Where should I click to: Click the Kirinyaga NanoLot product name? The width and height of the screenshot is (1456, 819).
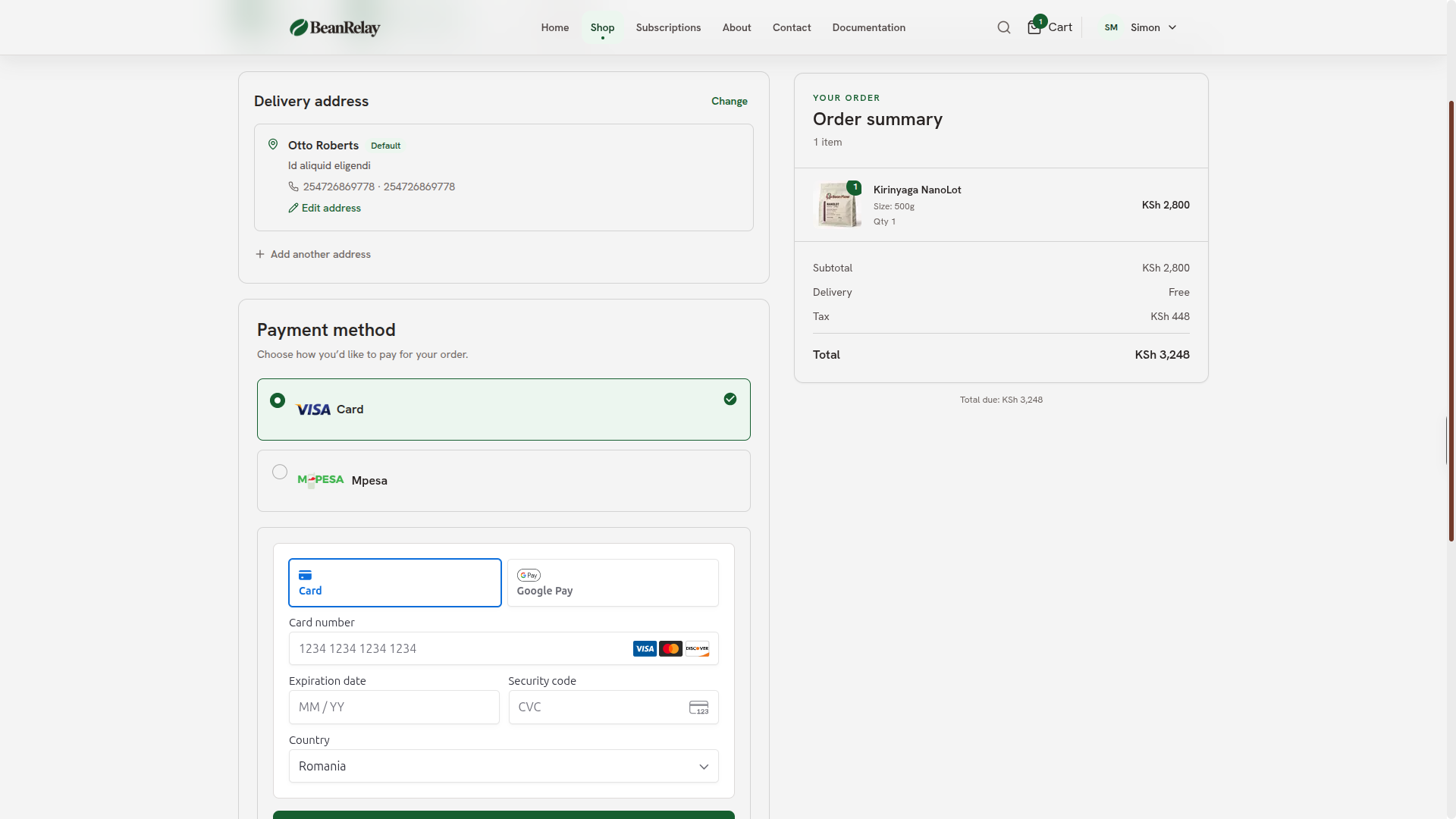point(917,190)
